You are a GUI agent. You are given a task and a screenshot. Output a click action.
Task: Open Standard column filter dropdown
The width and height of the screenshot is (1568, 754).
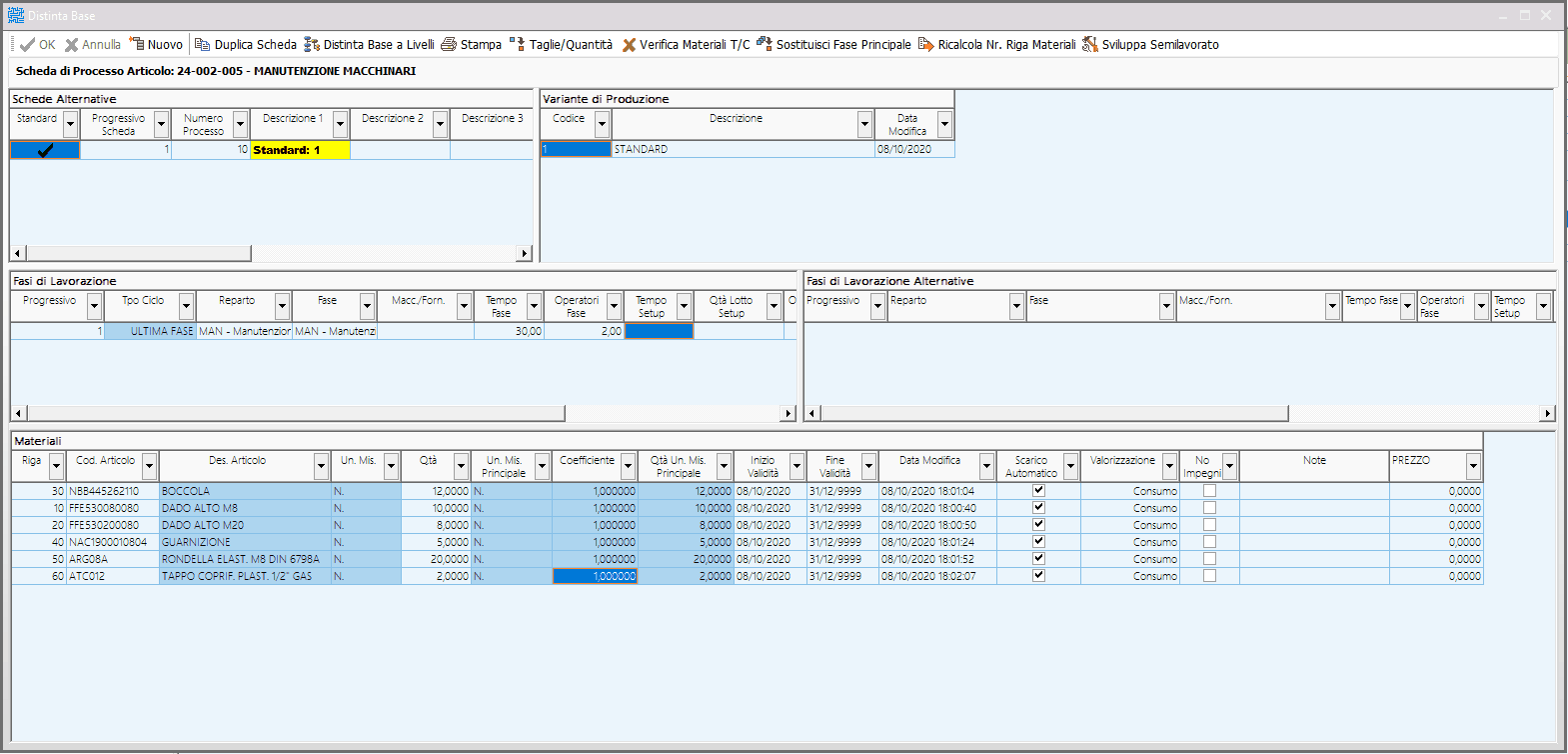tap(70, 124)
